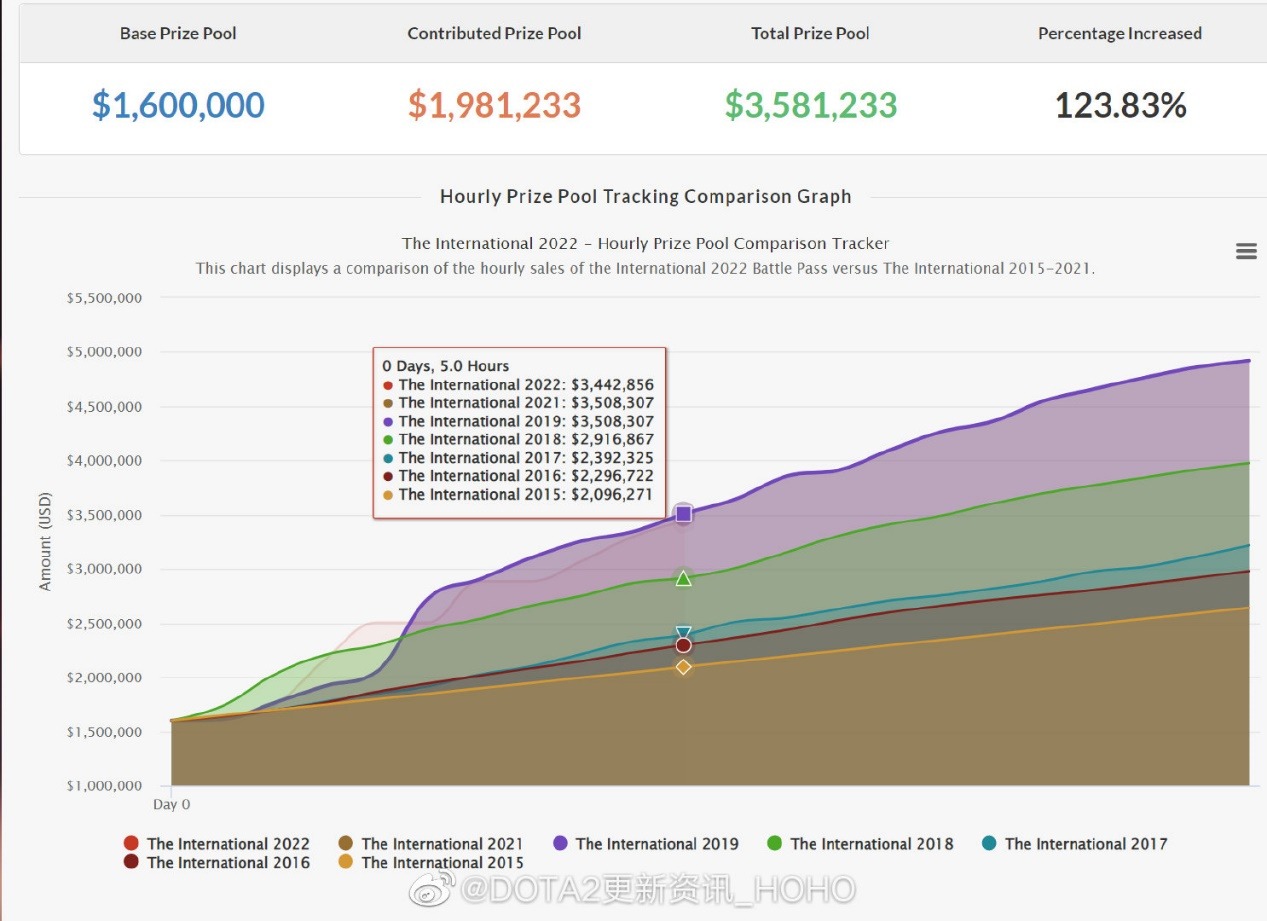Toggle The International 2015 legend series
Image resolution: width=1267 pixels, height=921 pixels.
pos(431,863)
